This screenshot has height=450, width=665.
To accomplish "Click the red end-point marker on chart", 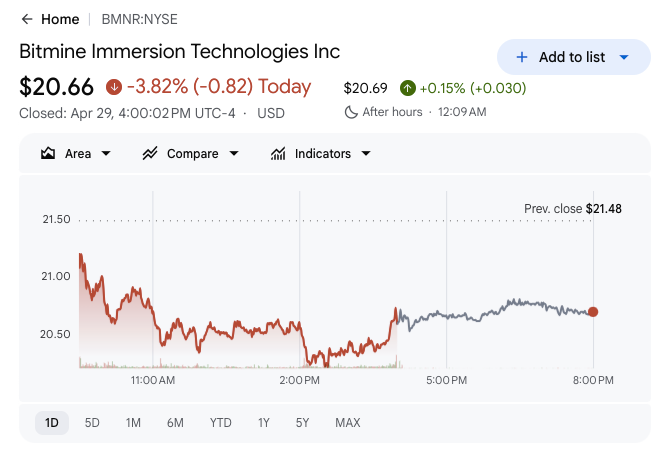I will [x=593, y=312].
